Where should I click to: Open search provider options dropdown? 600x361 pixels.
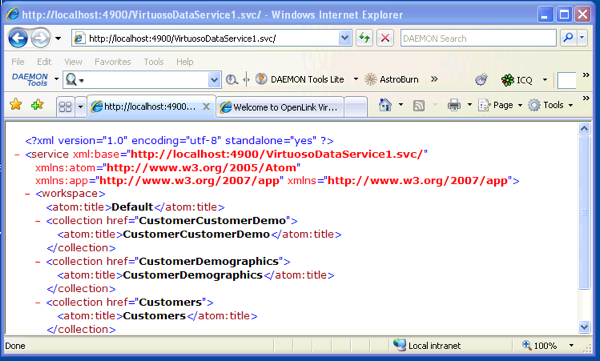[582, 38]
